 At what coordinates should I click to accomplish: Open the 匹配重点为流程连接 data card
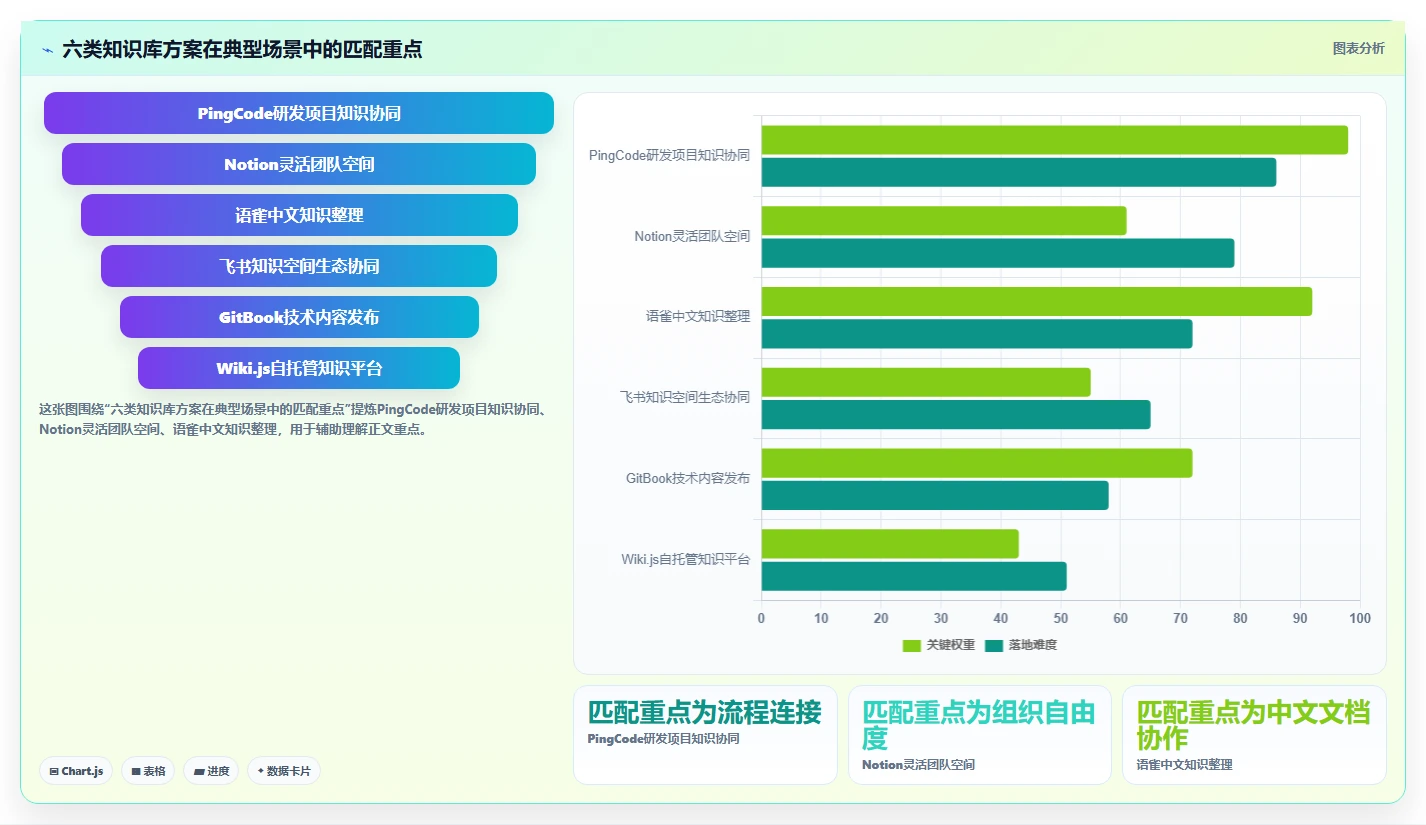point(705,735)
